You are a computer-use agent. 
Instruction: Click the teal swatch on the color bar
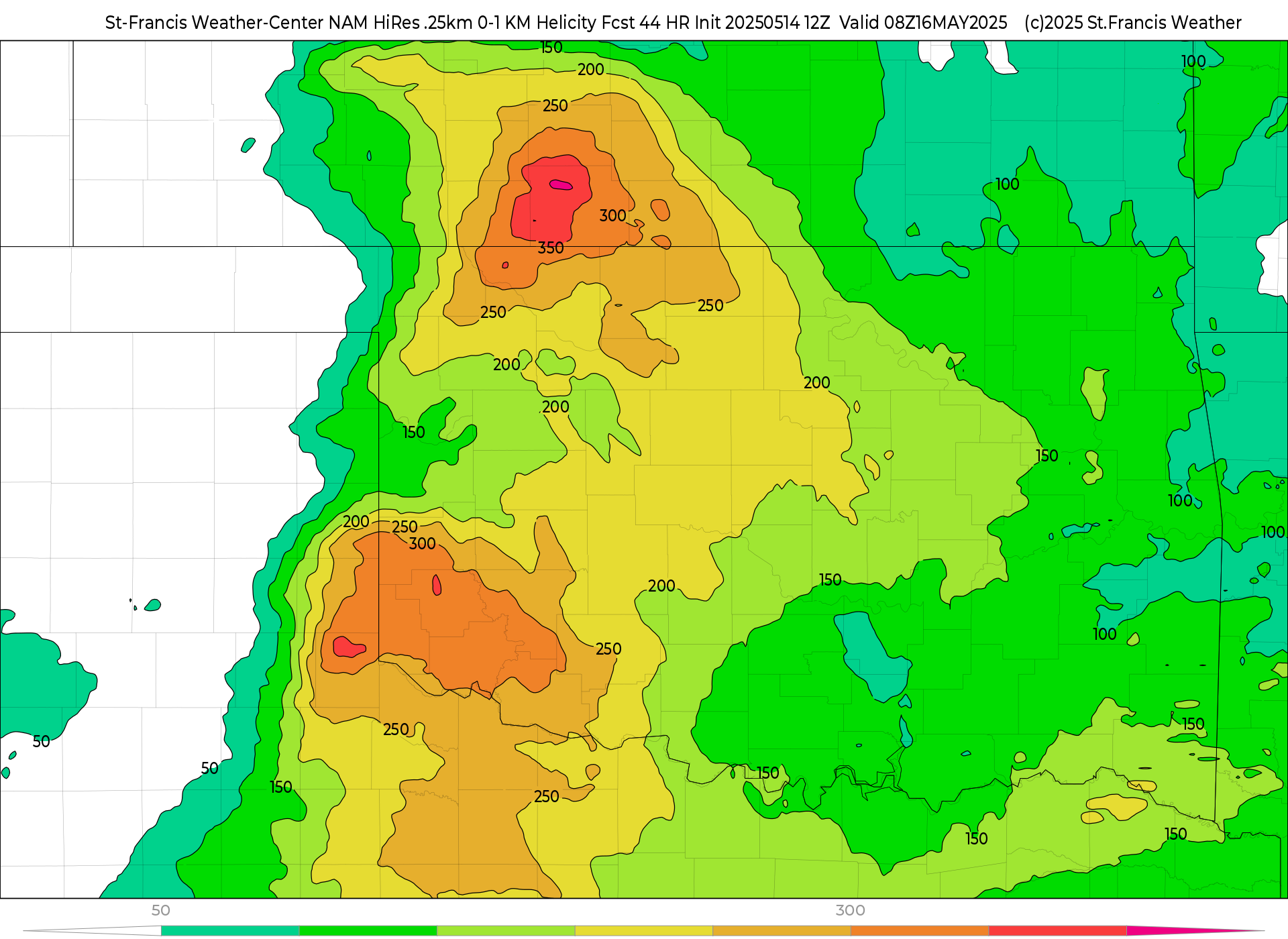click(x=230, y=930)
